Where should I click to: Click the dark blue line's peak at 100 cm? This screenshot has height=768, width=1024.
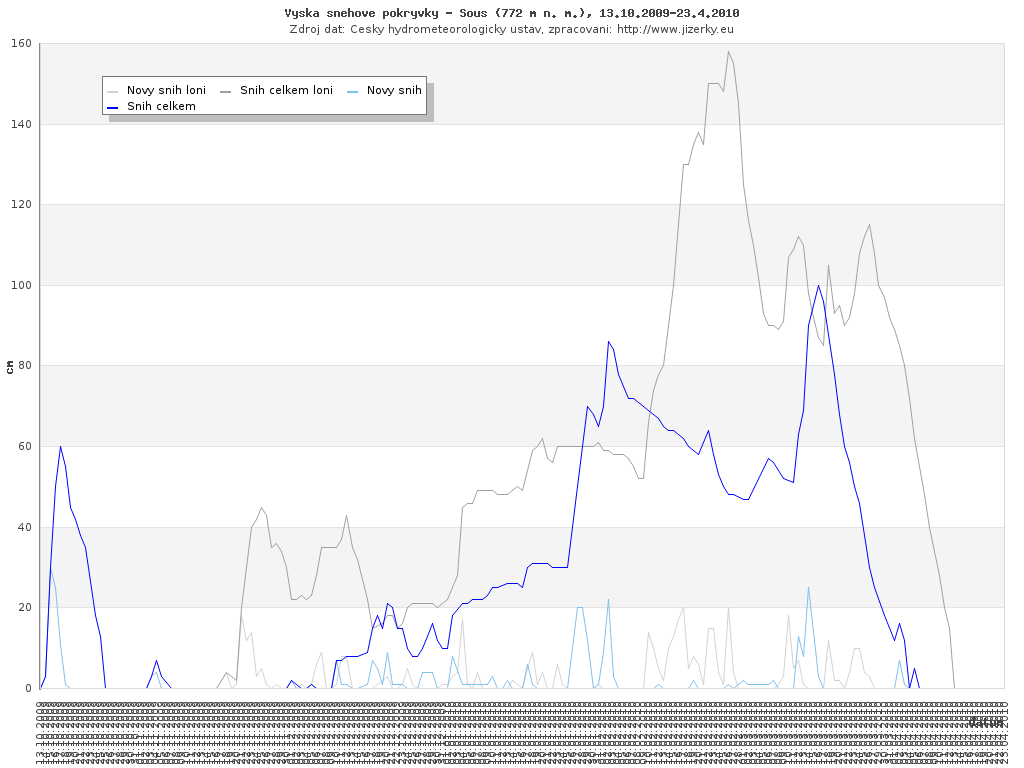point(818,286)
